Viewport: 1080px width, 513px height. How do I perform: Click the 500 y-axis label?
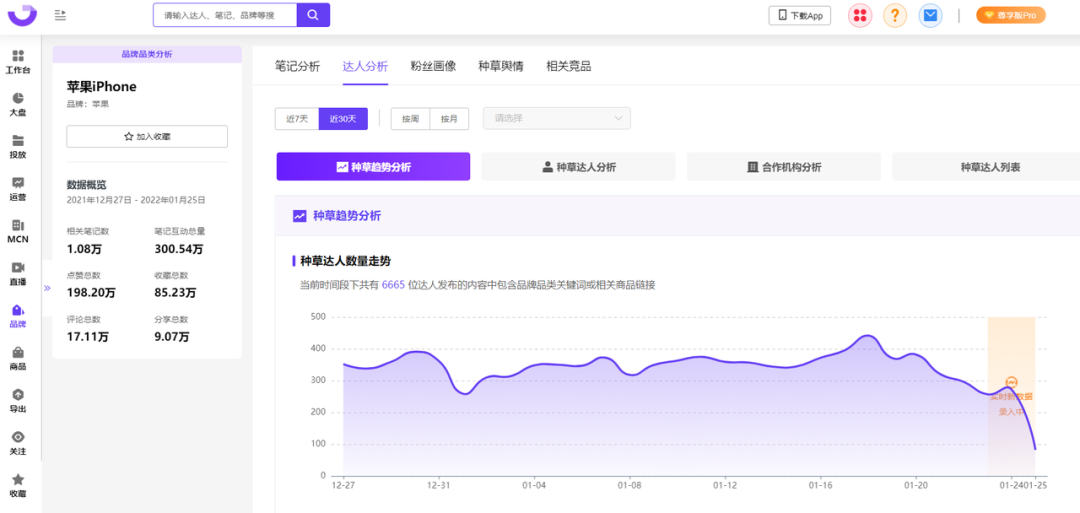point(318,317)
